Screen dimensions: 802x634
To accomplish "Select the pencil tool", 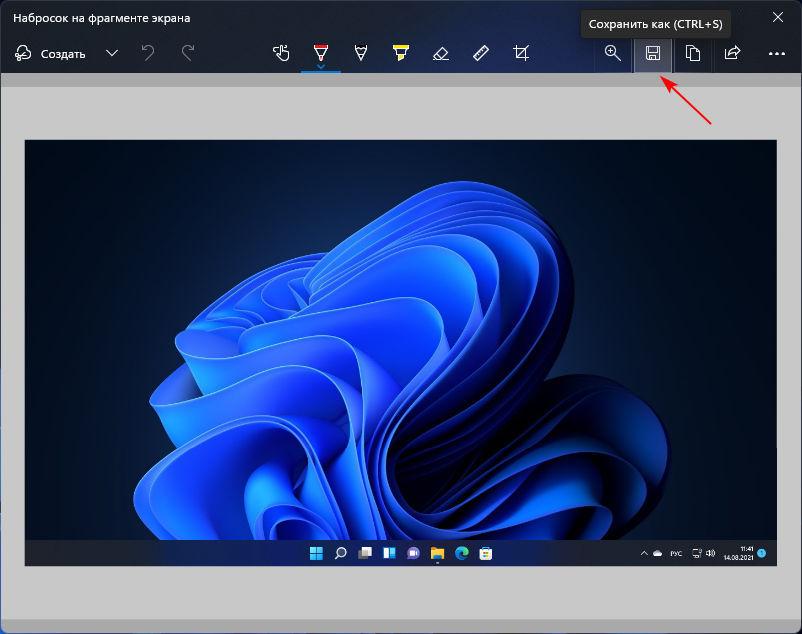I will point(361,53).
